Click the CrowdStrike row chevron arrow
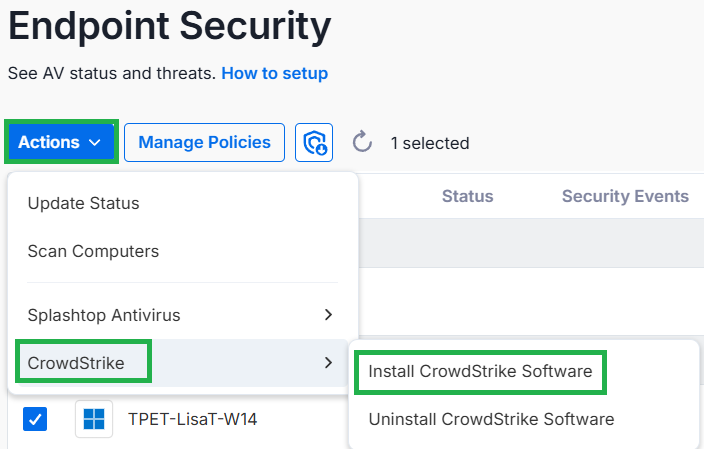This screenshot has height=449, width=704. click(x=329, y=363)
